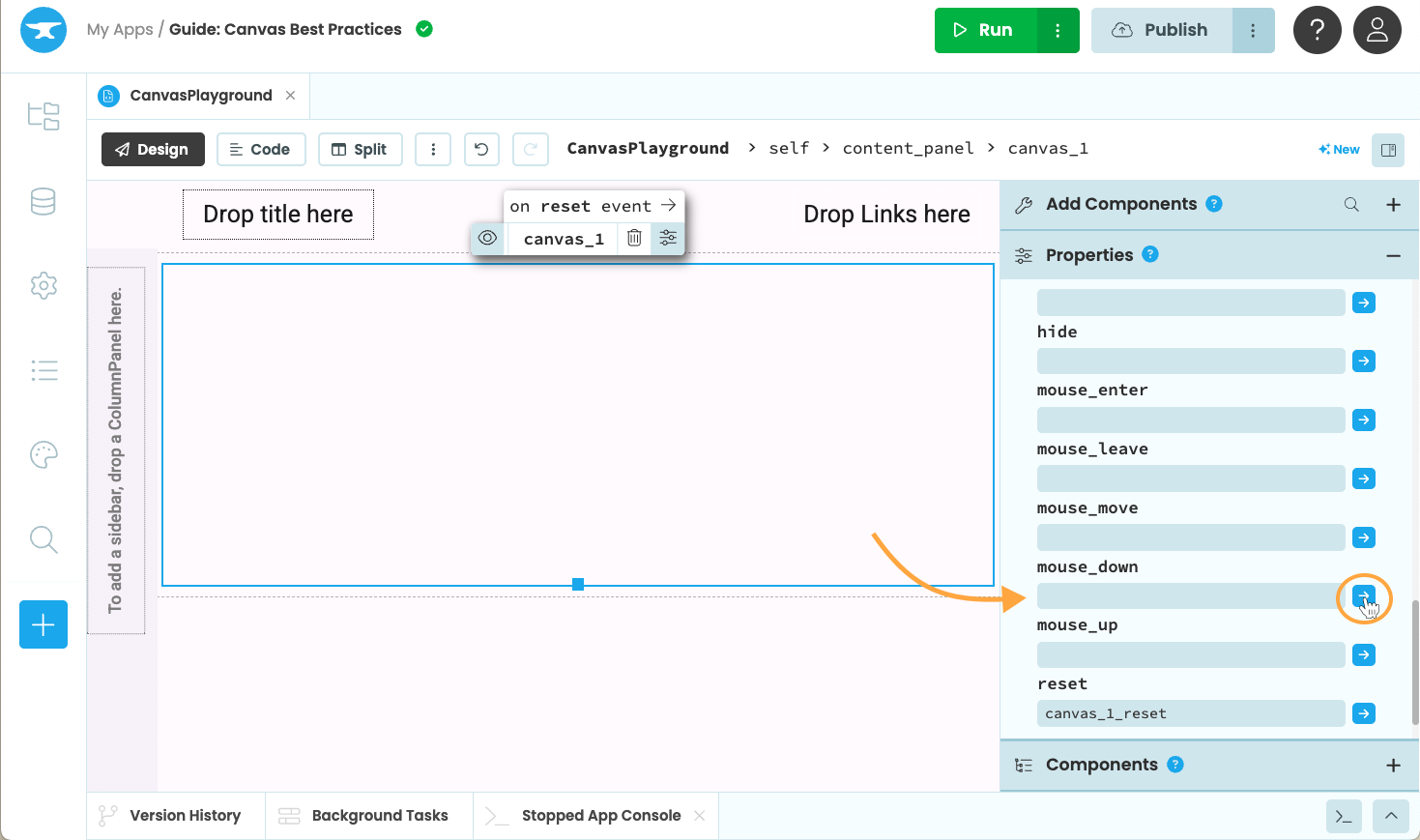Viewport: 1420px width, 840px height.
Task: Open the Version History tab
Action: pyautogui.click(x=170, y=816)
